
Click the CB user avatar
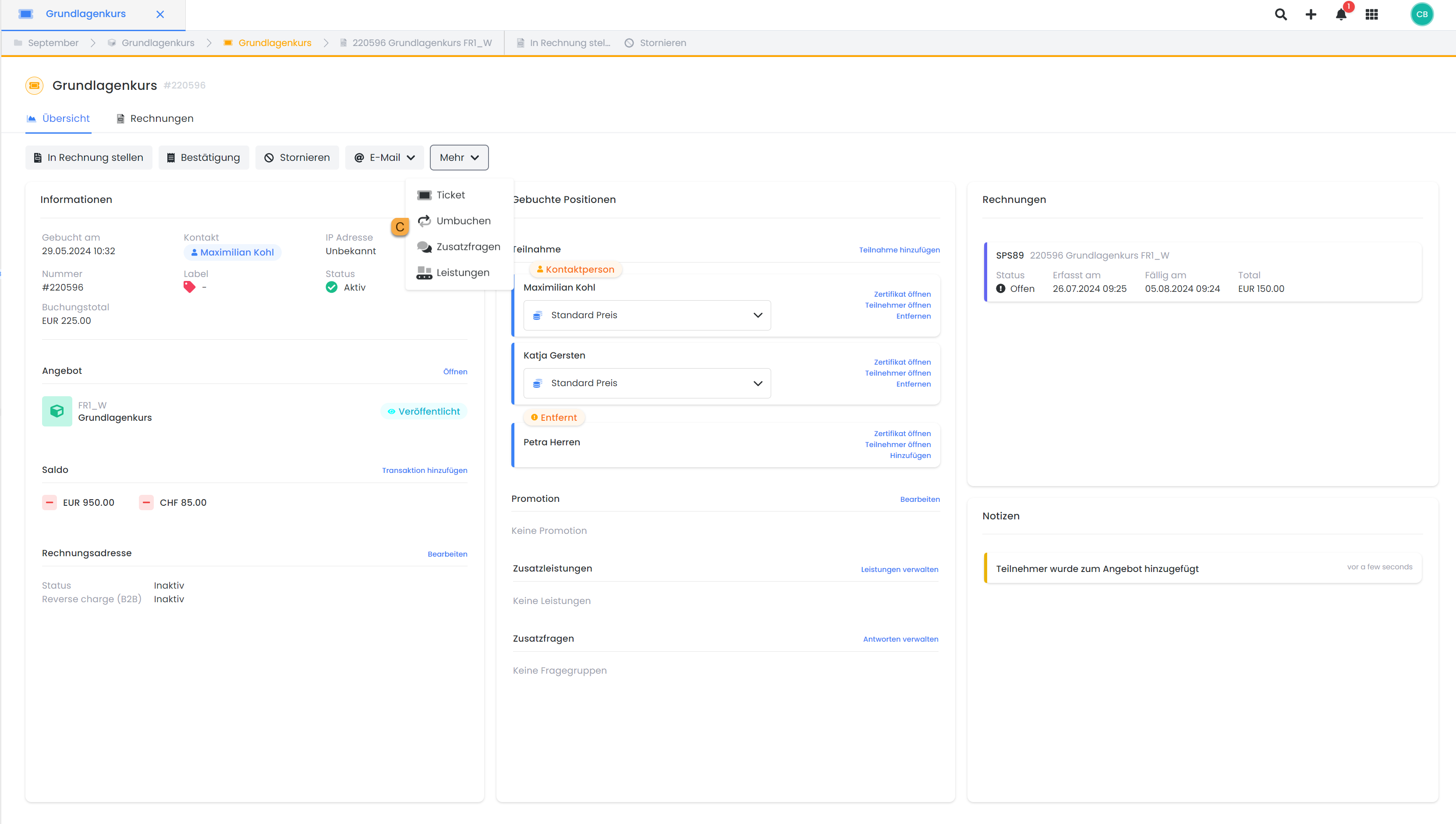(x=1421, y=15)
